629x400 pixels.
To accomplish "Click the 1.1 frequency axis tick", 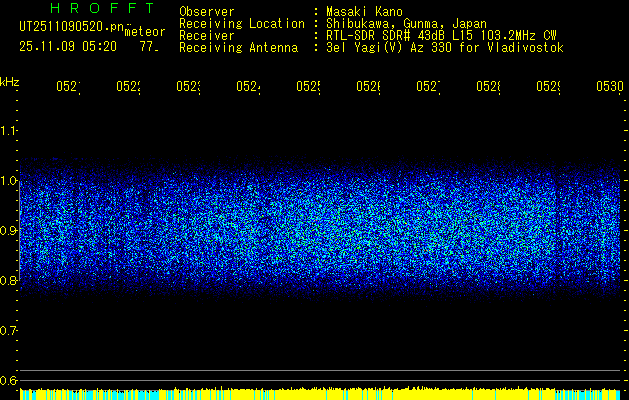I will [9, 131].
